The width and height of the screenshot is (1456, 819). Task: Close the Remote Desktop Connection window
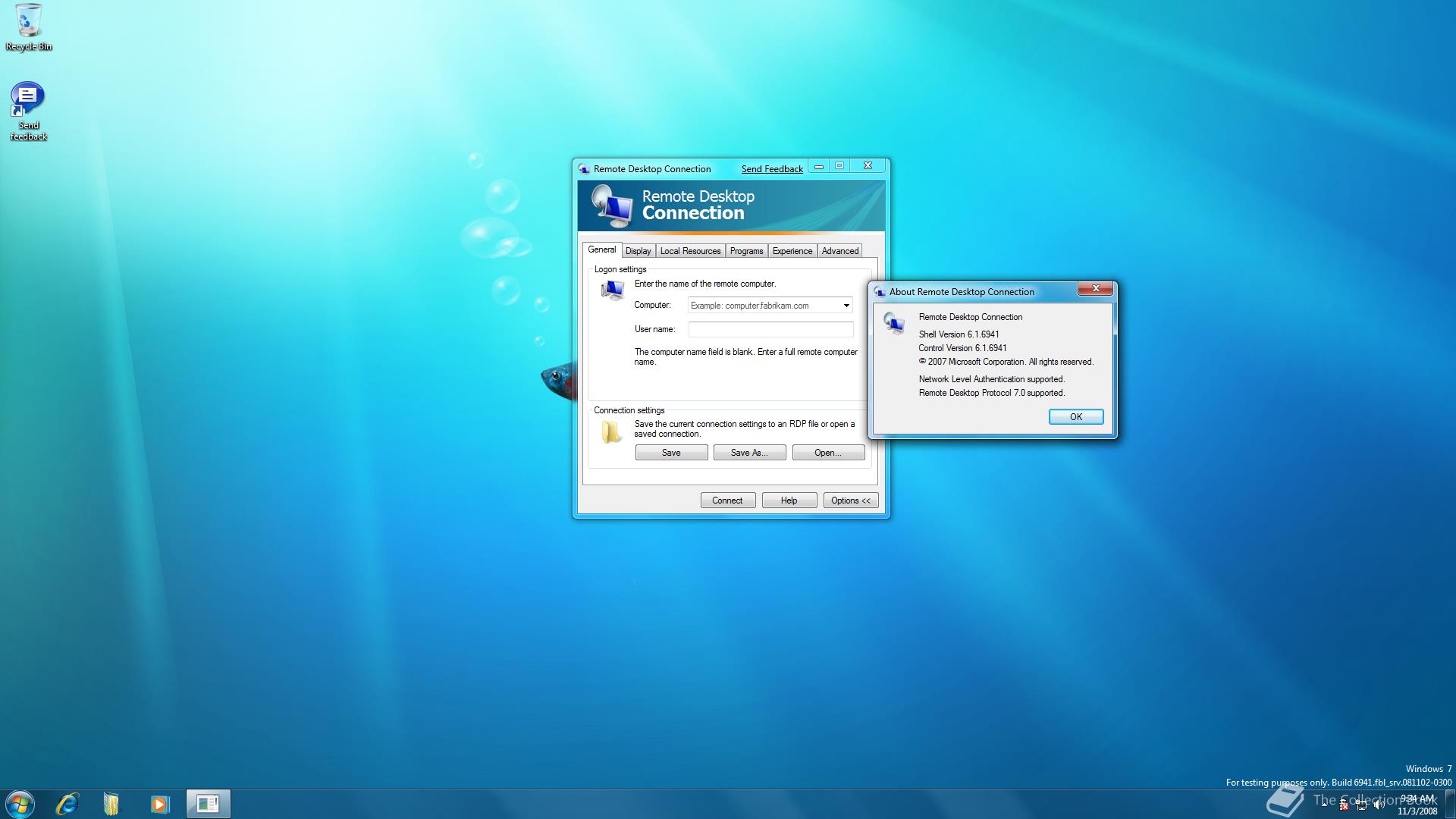coord(868,166)
